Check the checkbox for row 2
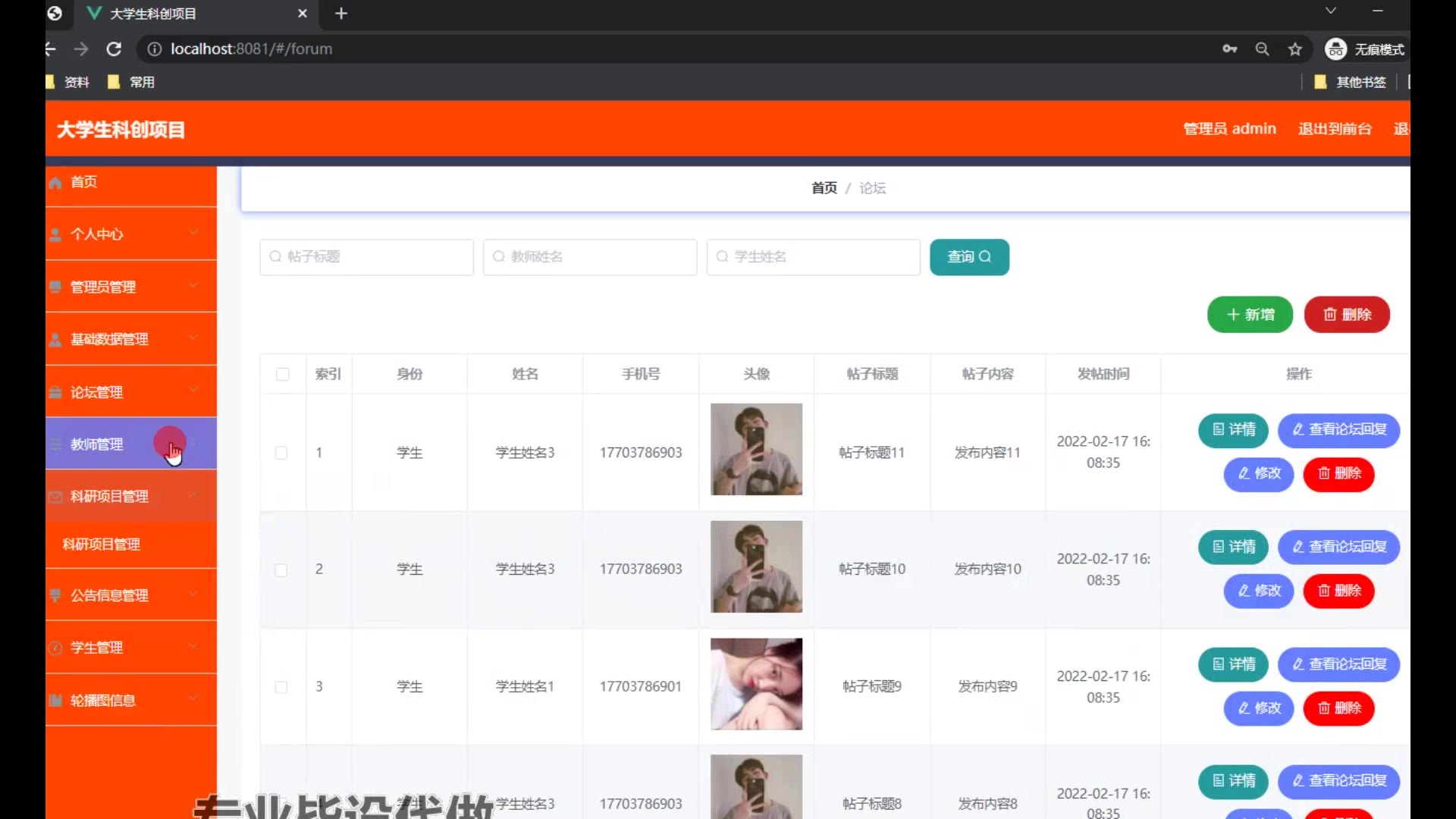The width and height of the screenshot is (1456, 819). 281,570
